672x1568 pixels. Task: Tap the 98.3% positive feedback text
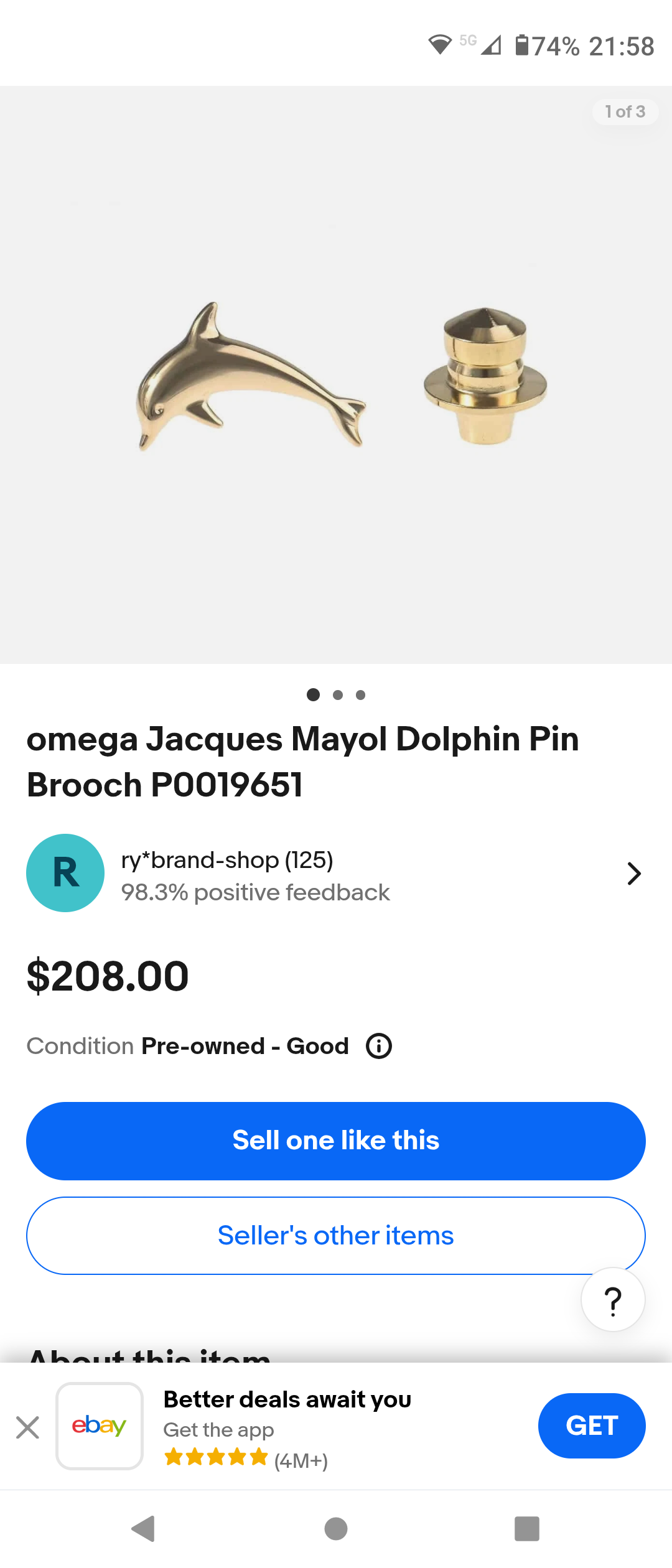(255, 892)
